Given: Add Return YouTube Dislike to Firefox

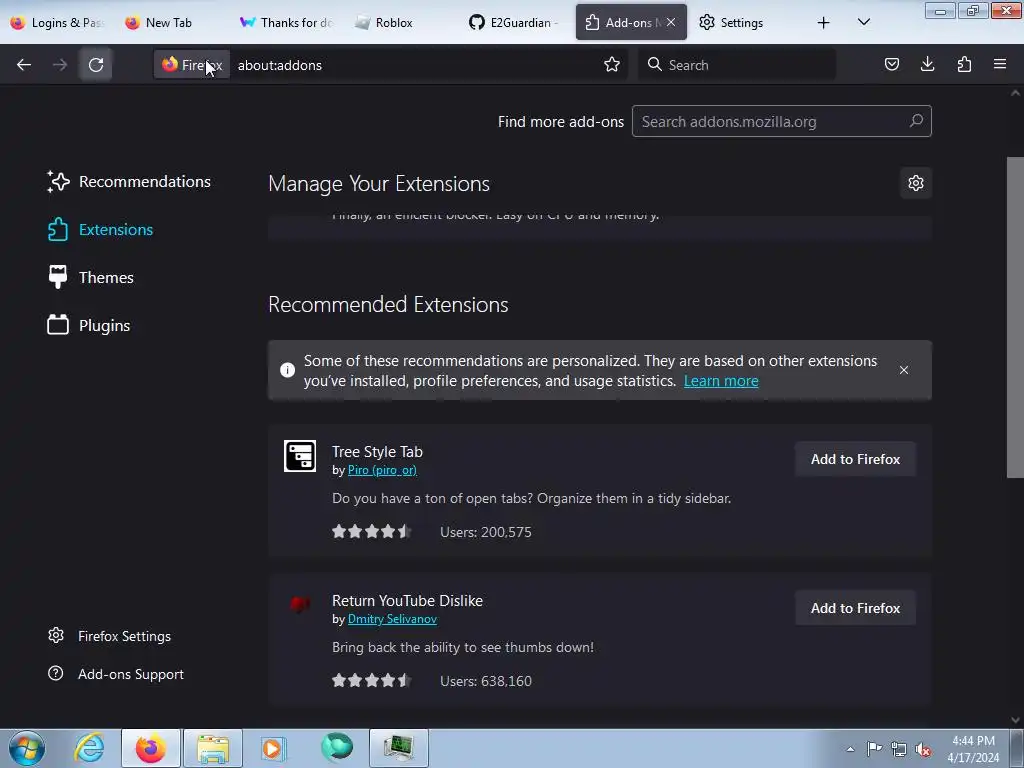Looking at the screenshot, I should [x=855, y=608].
